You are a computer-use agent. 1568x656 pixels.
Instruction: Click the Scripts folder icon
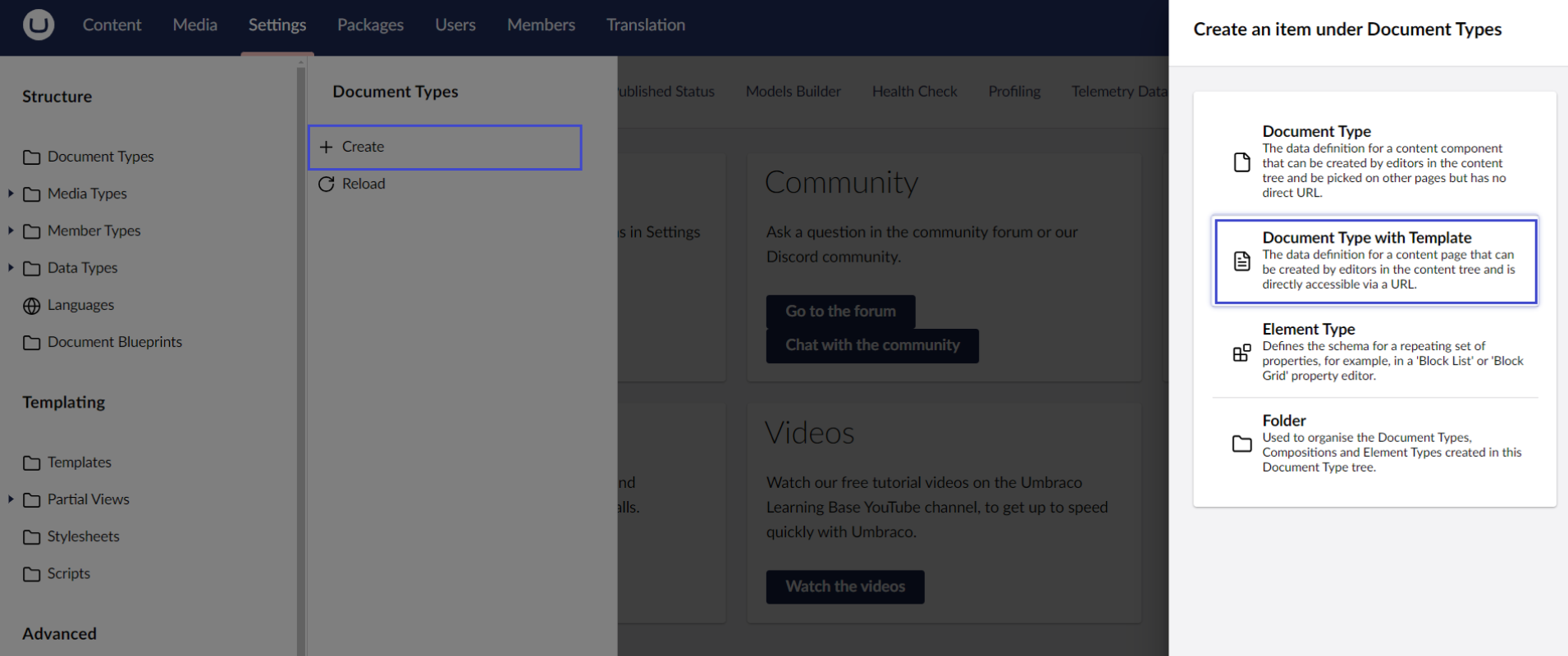point(31,574)
